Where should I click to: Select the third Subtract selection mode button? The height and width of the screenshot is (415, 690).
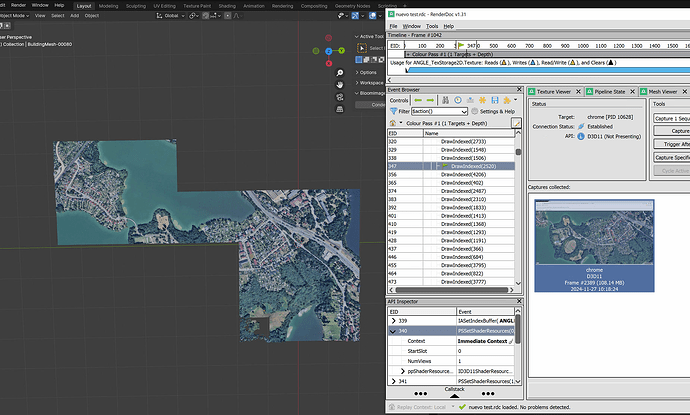point(374,59)
